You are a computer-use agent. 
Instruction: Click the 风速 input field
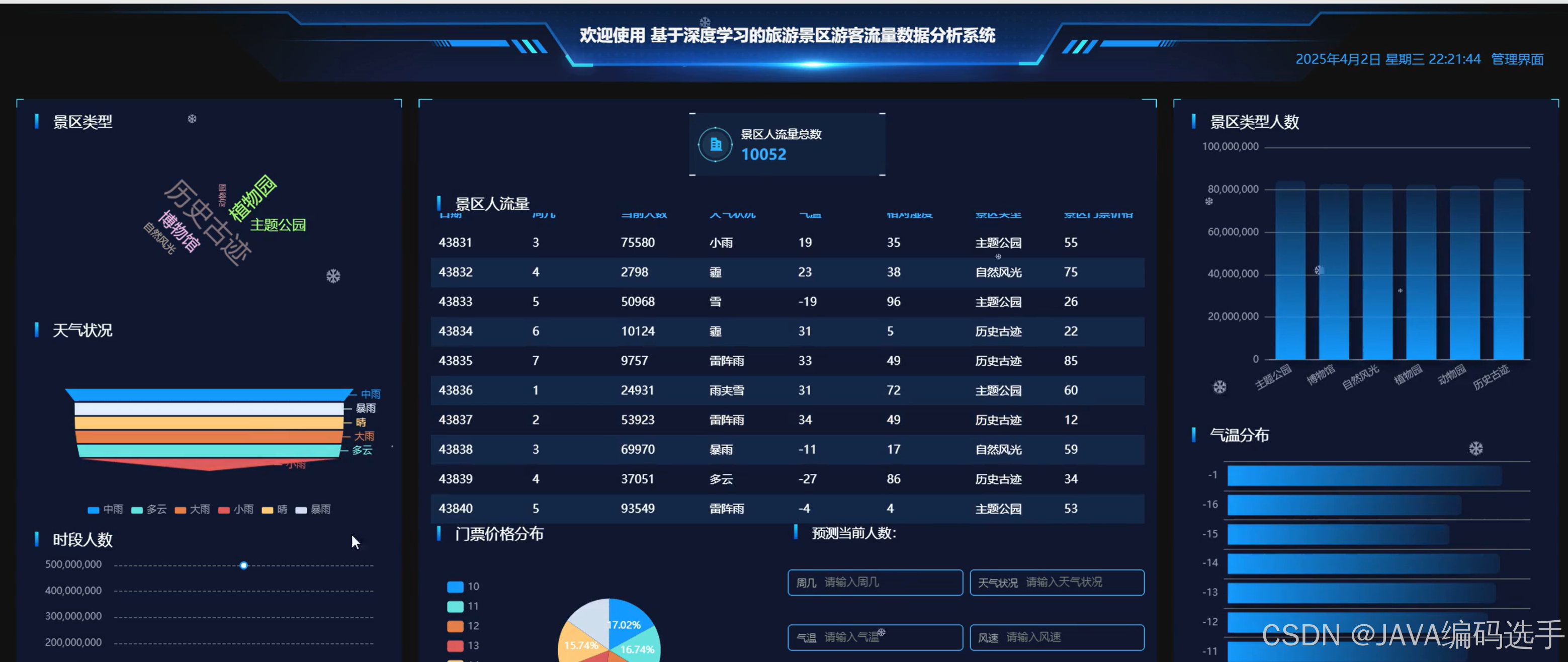pyautogui.click(x=1057, y=637)
